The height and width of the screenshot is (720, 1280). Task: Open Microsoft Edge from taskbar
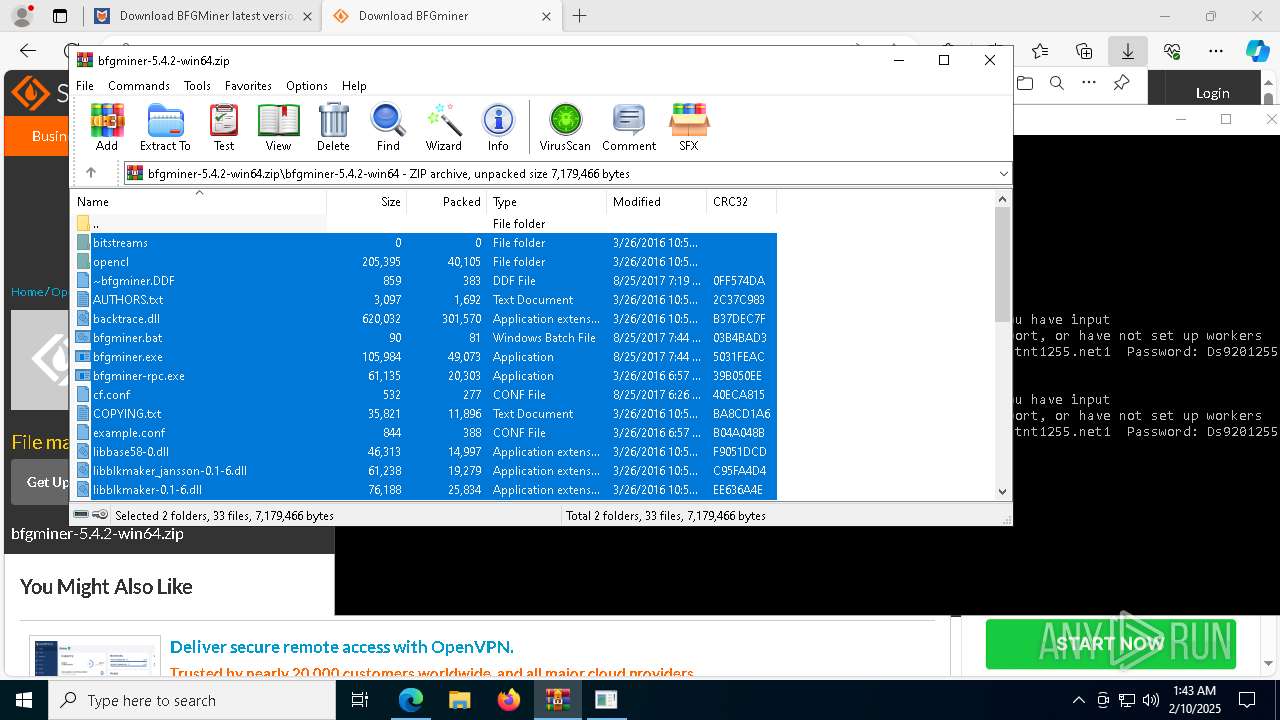411,700
